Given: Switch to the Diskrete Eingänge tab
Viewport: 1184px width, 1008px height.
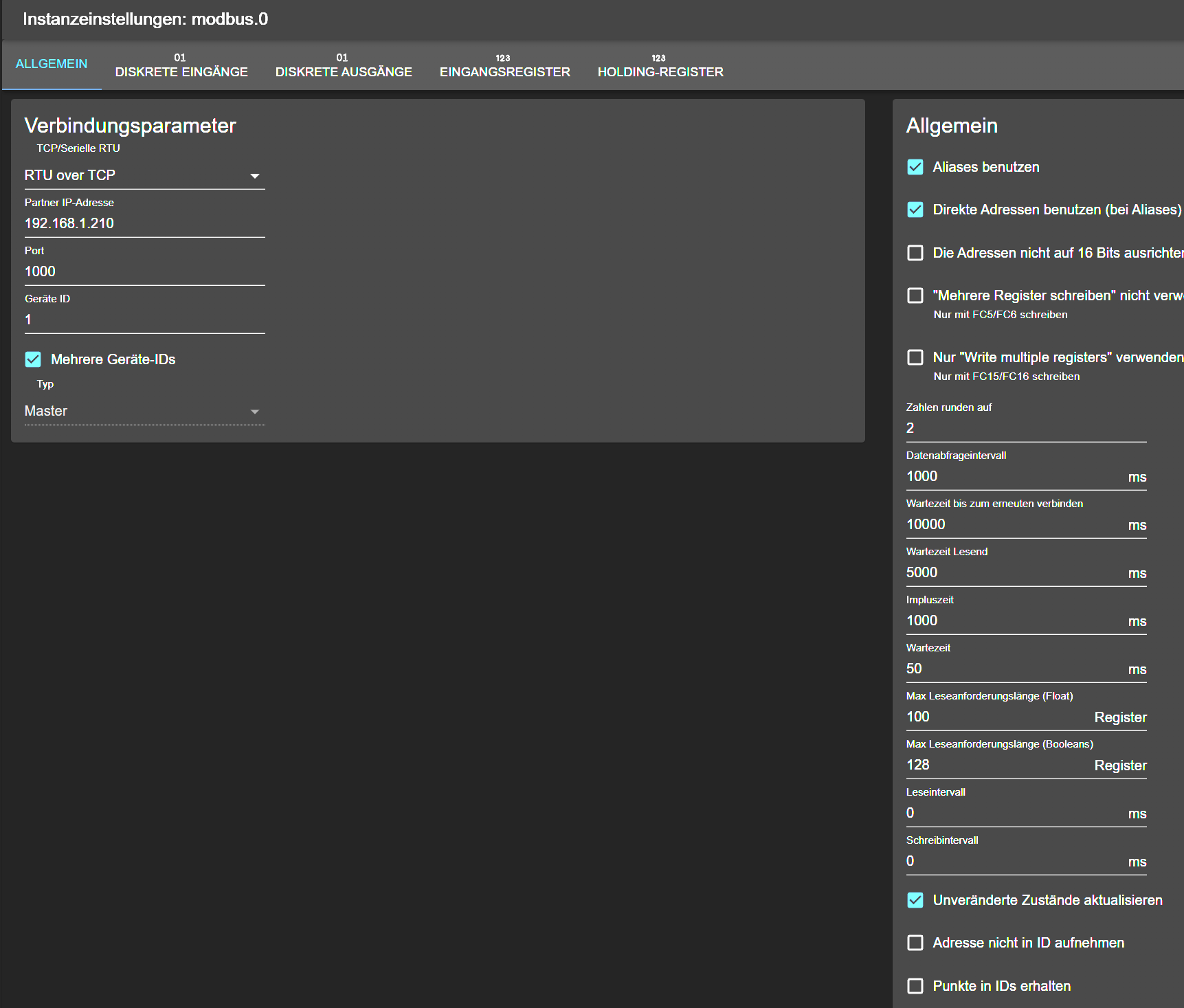Looking at the screenshot, I should coord(181,65).
